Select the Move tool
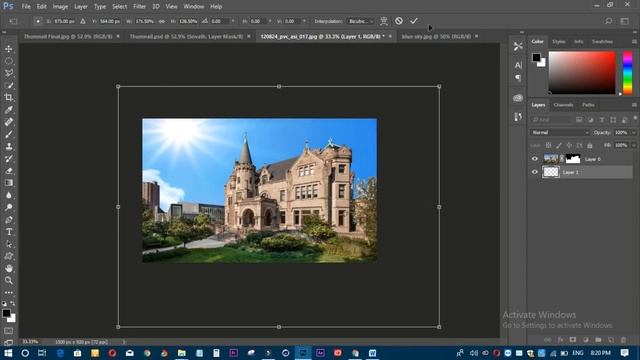 9,49
